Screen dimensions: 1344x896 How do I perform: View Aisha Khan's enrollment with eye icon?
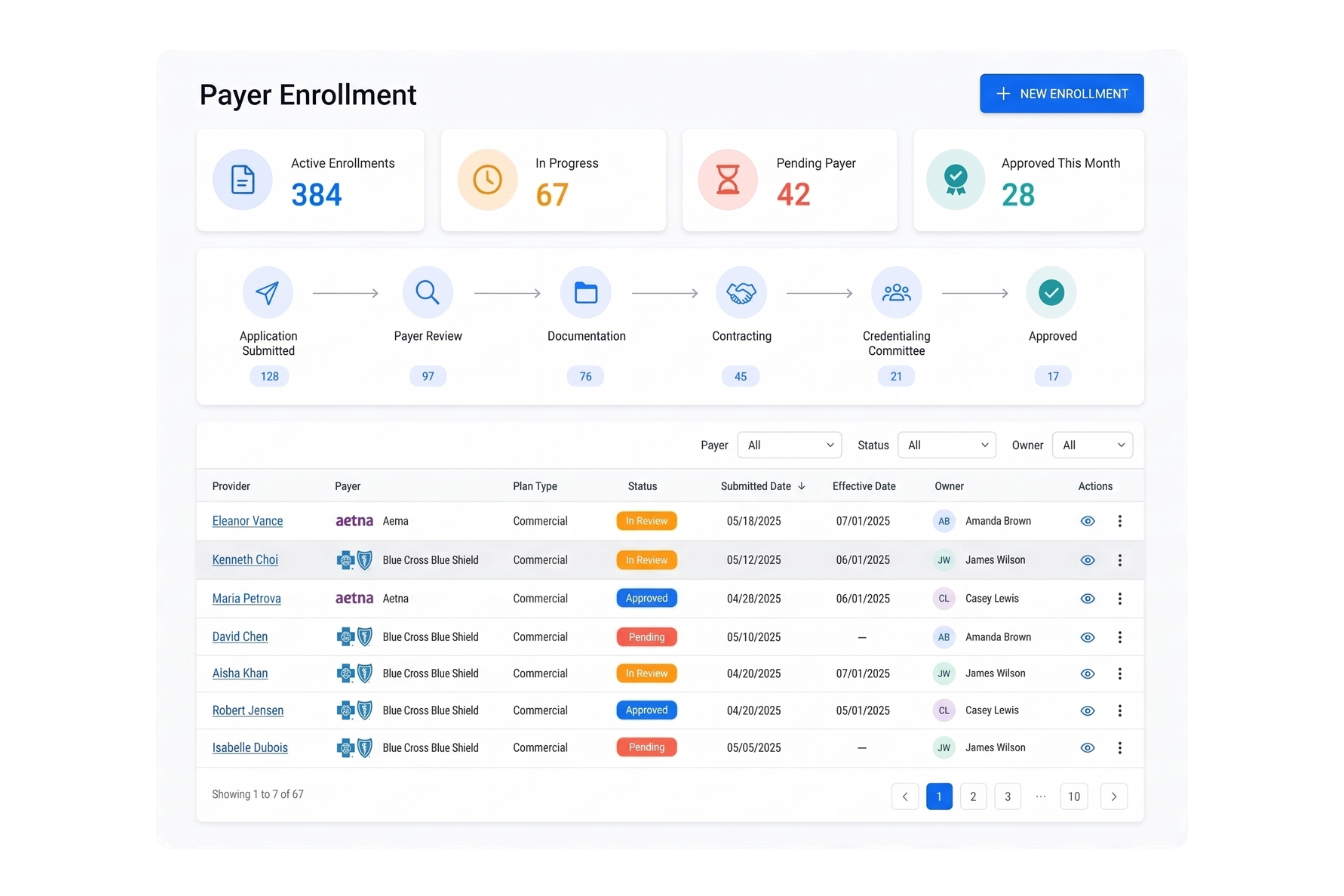(1088, 674)
